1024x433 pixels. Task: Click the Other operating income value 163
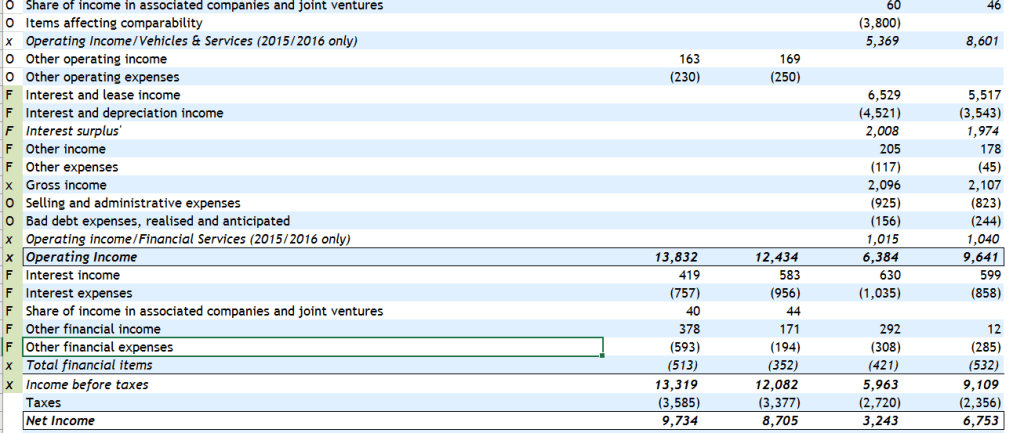[686, 59]
